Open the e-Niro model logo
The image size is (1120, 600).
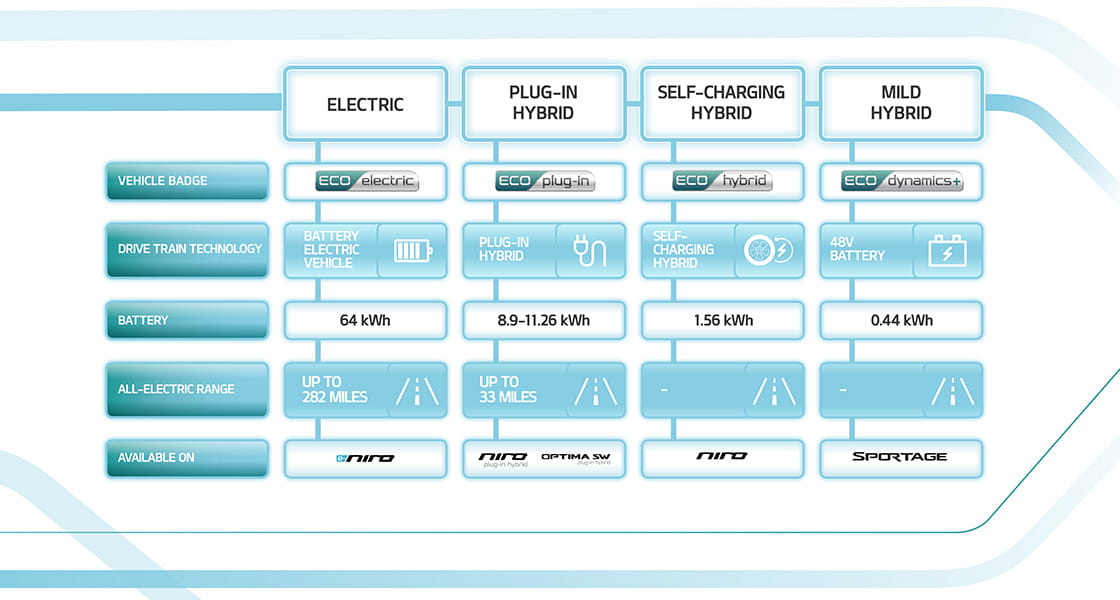(365, 458)
